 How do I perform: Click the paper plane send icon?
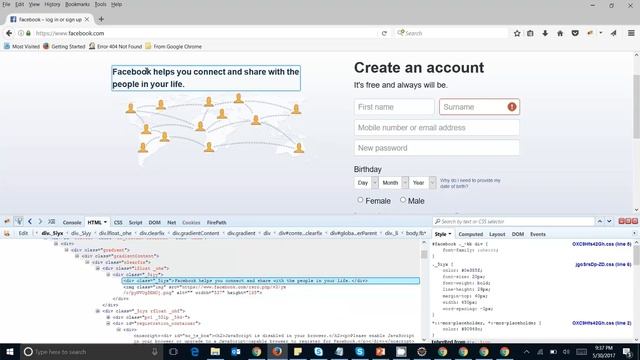coord(613,33)
